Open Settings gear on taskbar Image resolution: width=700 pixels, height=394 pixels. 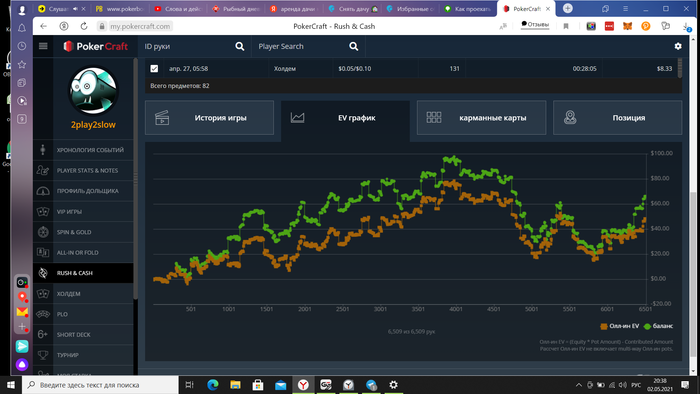[393, 385]
